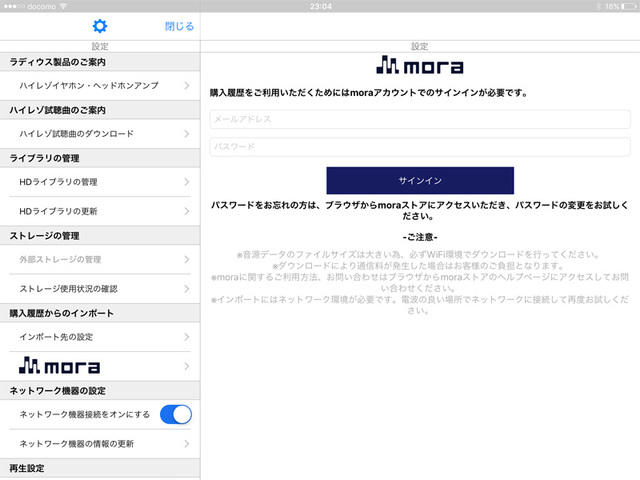This screenshot has height=480, width=640.
Task: Select 外部ストレージの管理 row
Action: coord(100,260)
